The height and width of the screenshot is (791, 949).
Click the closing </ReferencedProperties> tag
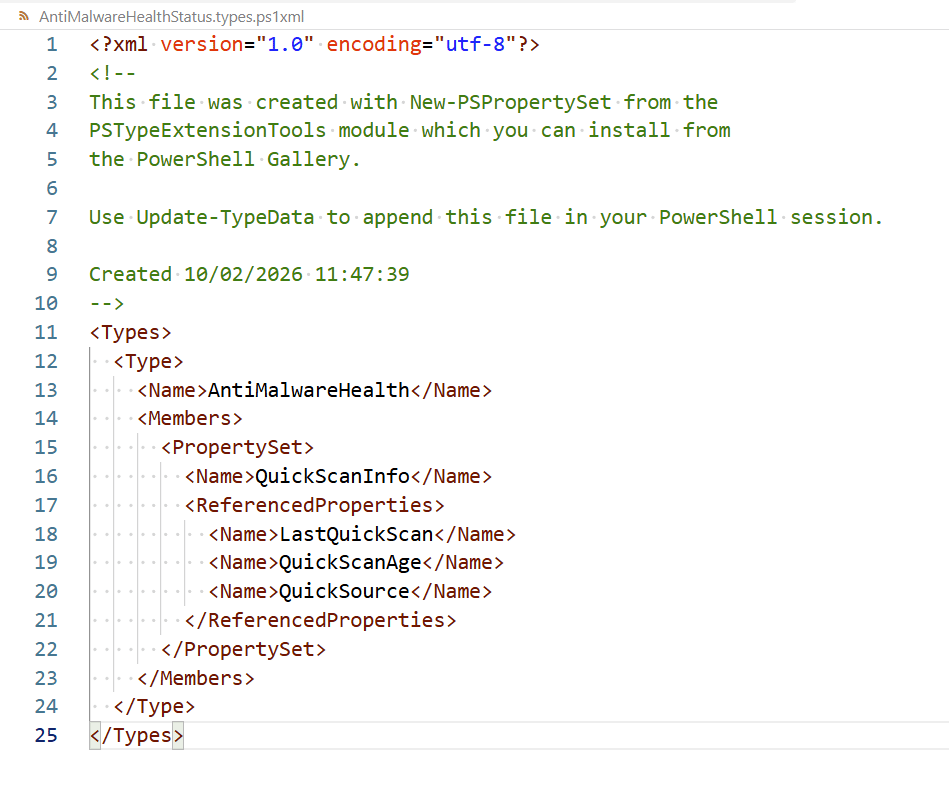[321, 620]
